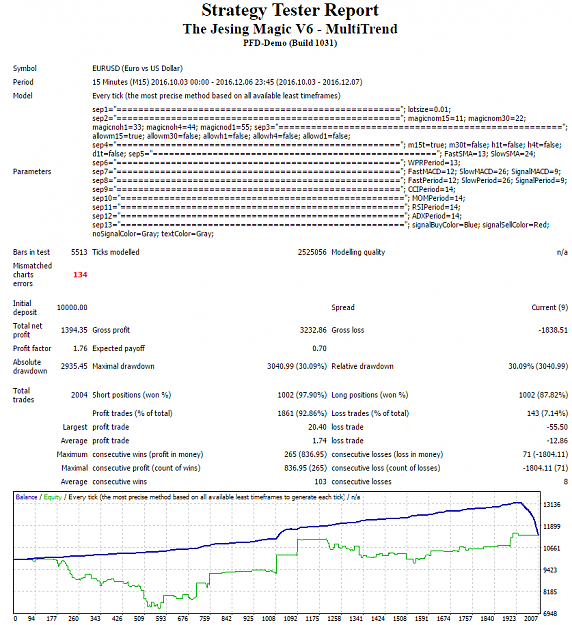Click the Bars in test value 5513

point(79,252)
